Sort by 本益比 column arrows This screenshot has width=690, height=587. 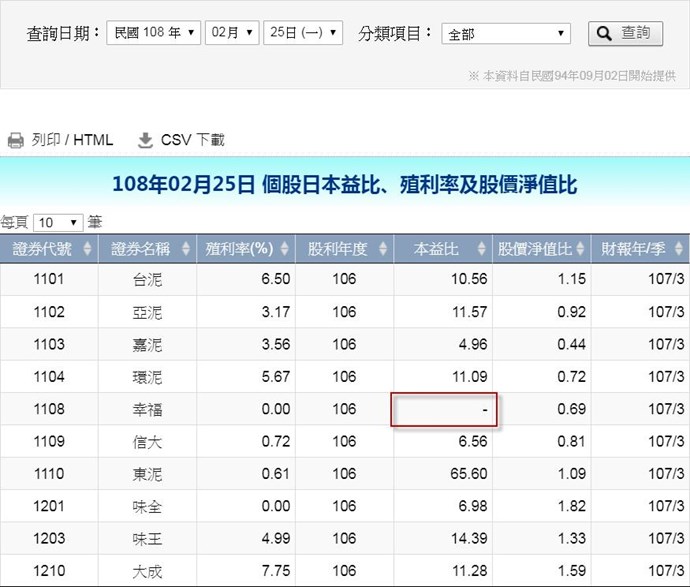[x=481, y=249]
